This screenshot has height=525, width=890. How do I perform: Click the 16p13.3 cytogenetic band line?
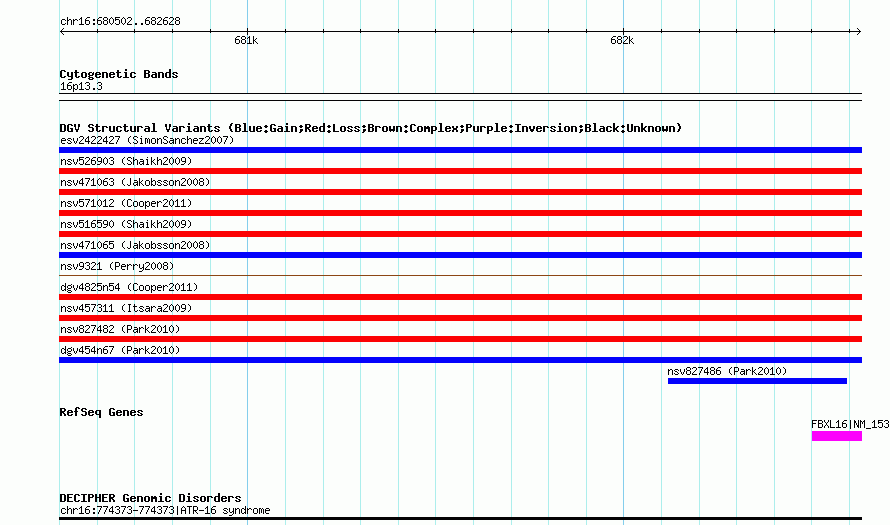coord(460,97)
